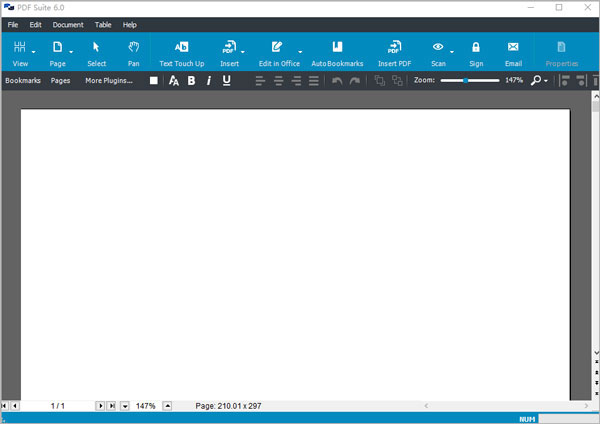
Task: Open the Help menu
Action: [x=130, y=25]
